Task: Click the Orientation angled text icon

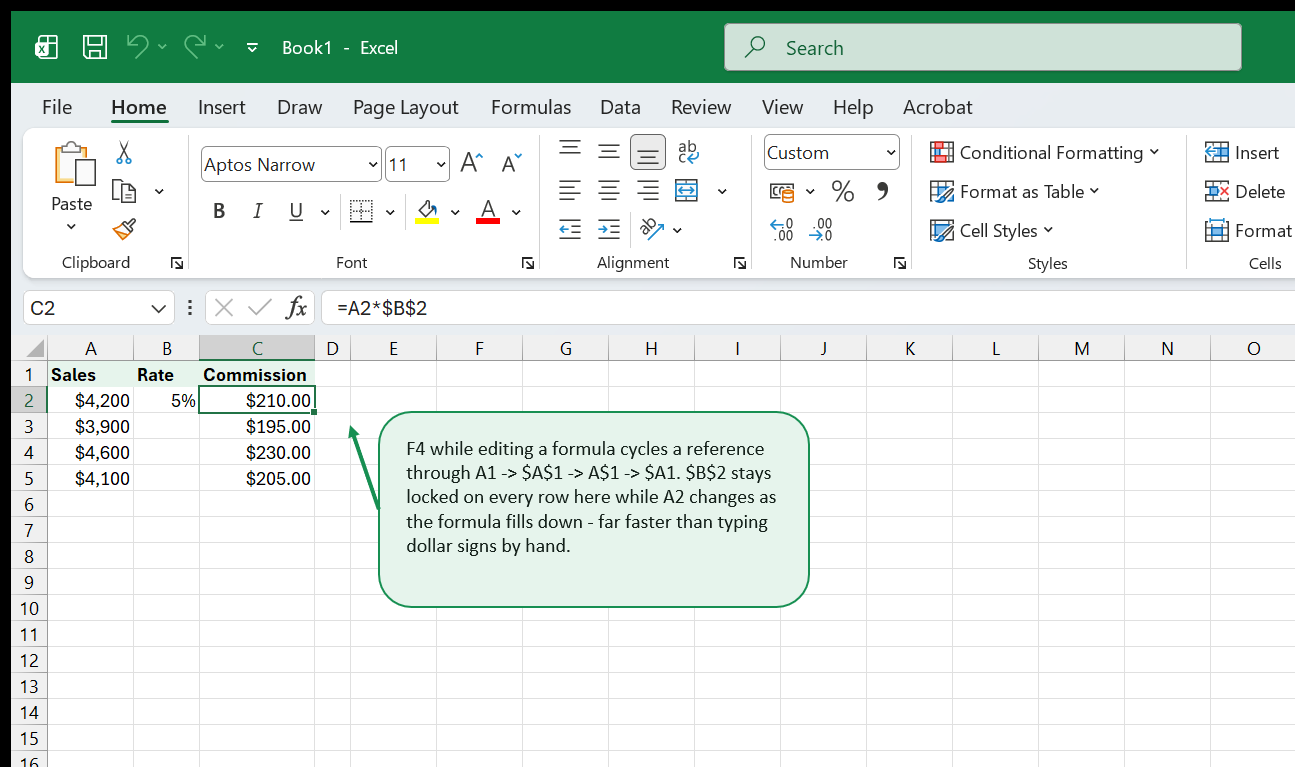Action: [652, 230]
